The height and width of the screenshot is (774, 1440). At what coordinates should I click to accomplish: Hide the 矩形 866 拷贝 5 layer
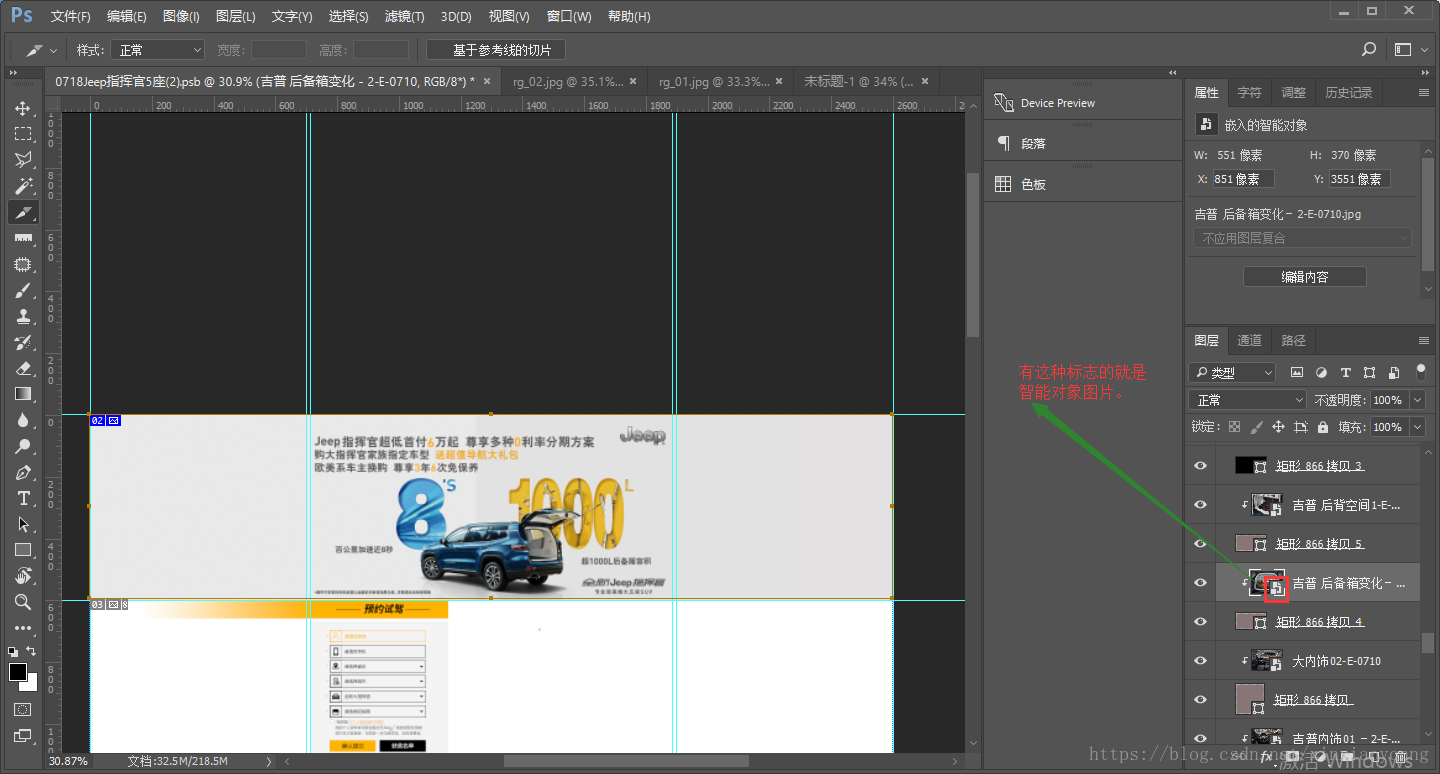click(1201, 544)
